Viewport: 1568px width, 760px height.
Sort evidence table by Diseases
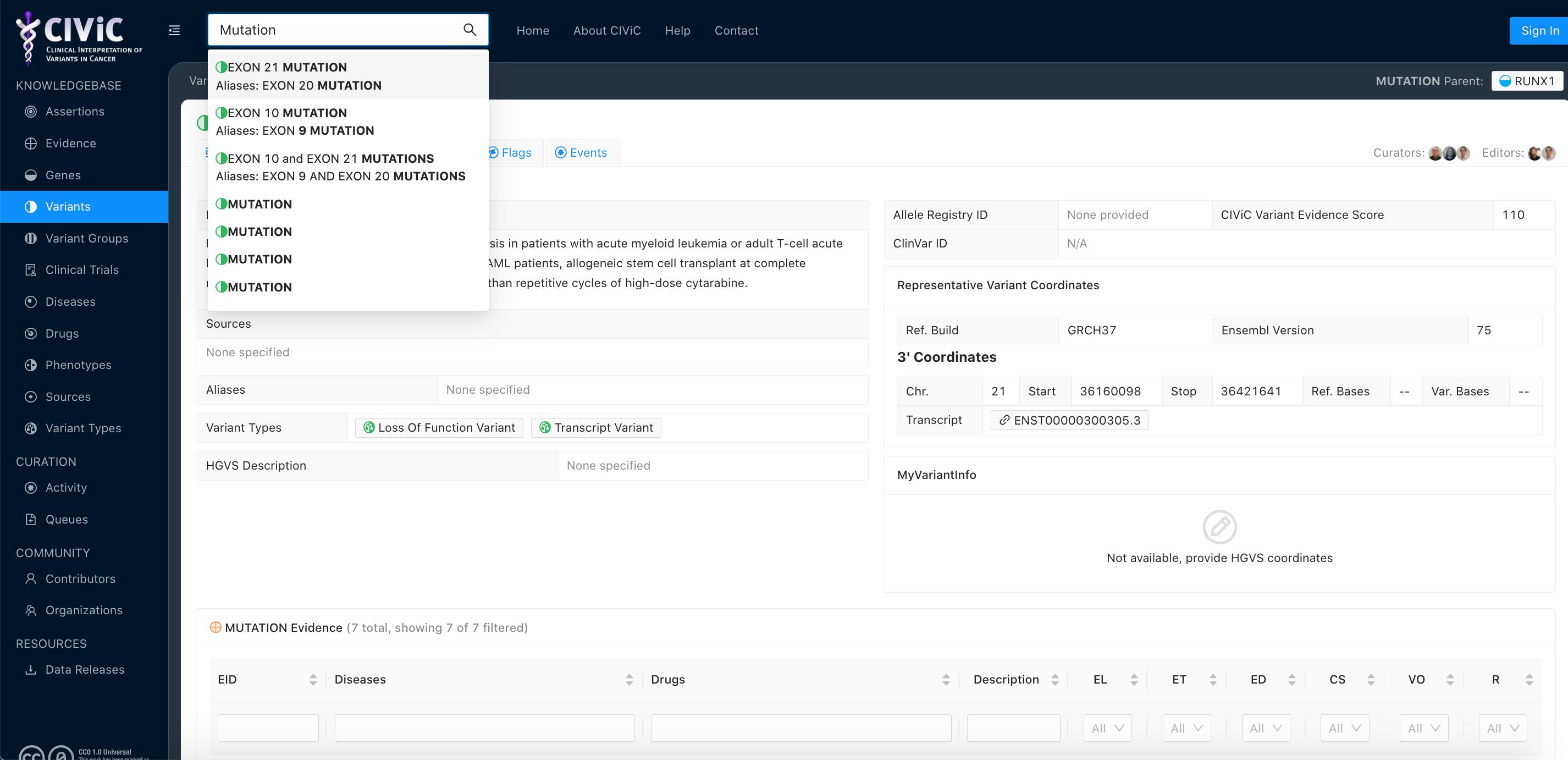click(629, 680)
